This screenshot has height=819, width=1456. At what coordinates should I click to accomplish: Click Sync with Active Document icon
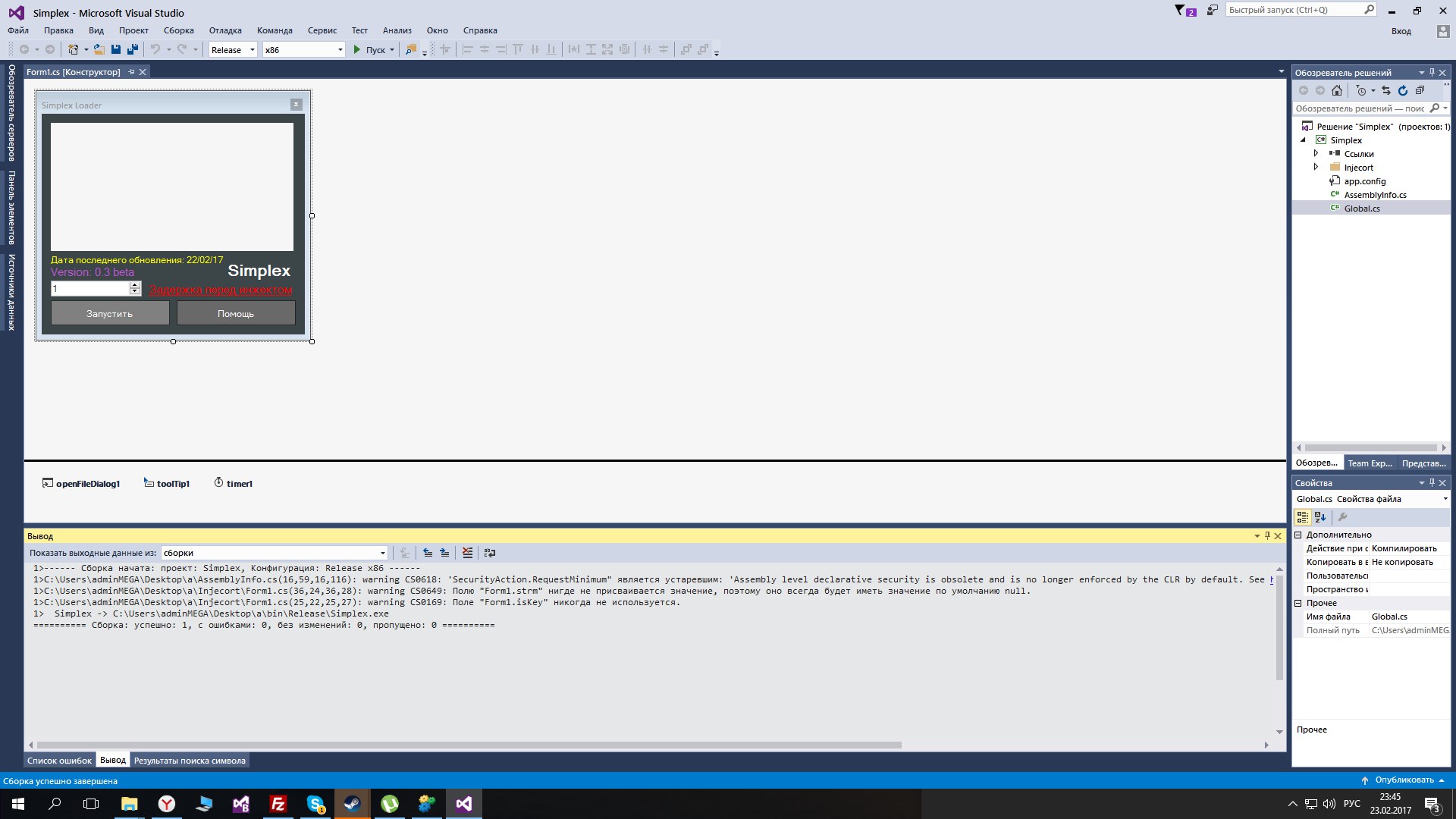pyautogui.click(x=1386, y=90)
